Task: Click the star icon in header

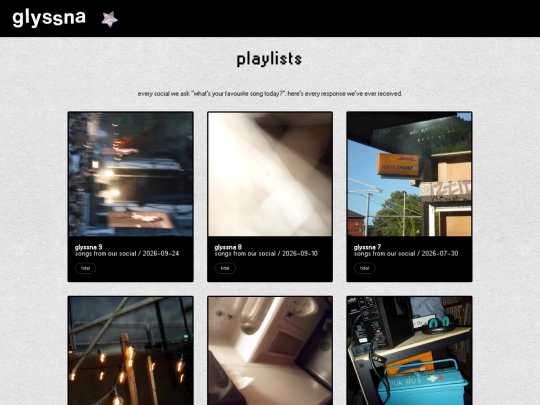Action: tap(110, 19)
